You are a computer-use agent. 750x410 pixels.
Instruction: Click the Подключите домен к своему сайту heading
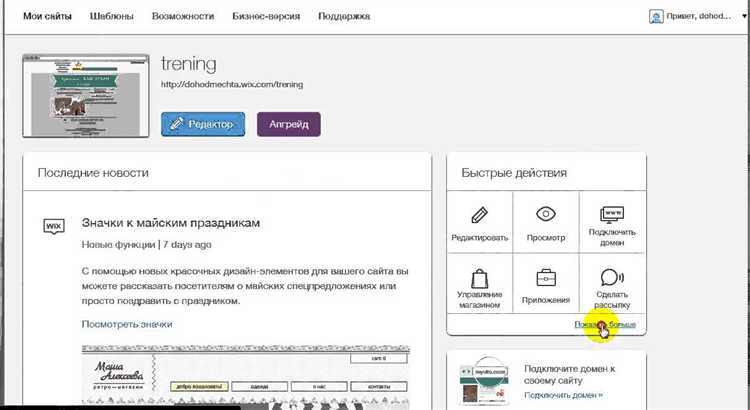[x=569, y=375]
